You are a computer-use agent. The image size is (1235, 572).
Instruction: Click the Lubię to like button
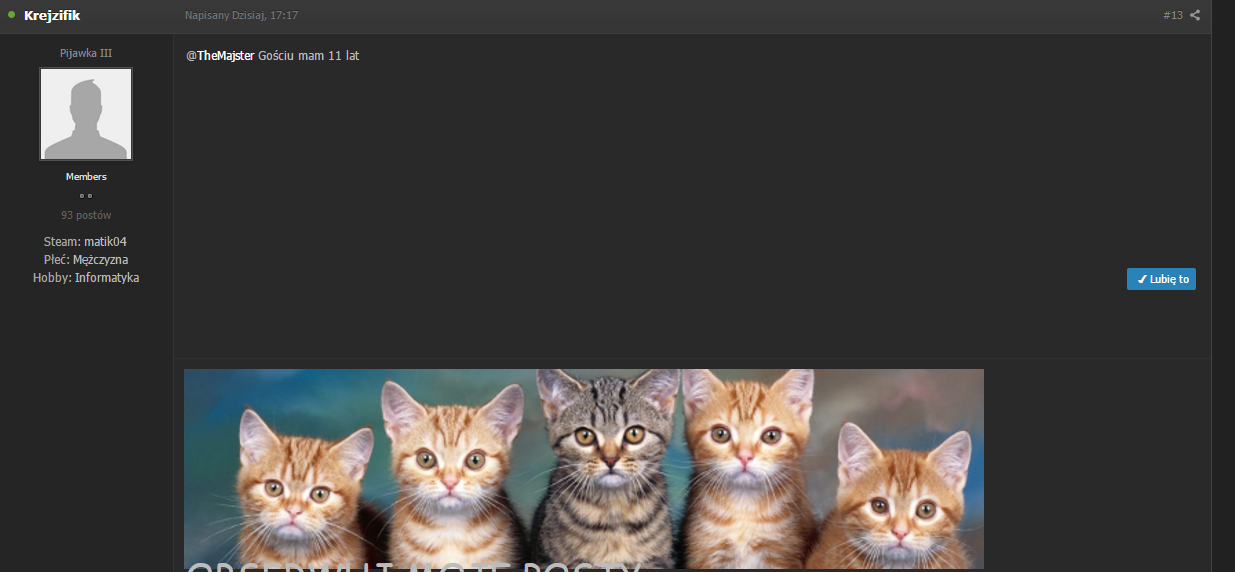click(x=1161, y=279)
